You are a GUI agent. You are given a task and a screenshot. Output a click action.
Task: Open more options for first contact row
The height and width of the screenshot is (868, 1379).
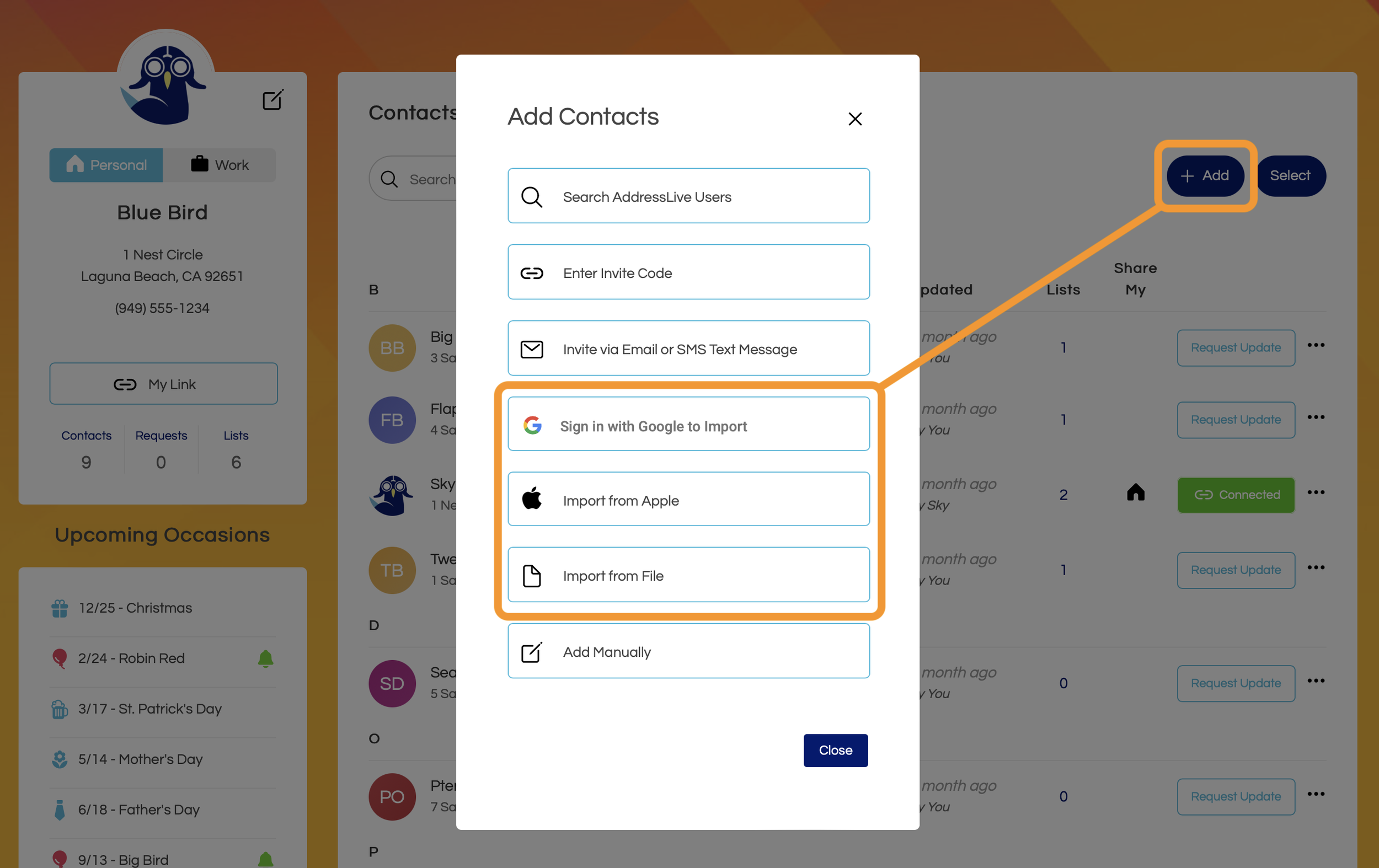click(x=1316, y=345)
